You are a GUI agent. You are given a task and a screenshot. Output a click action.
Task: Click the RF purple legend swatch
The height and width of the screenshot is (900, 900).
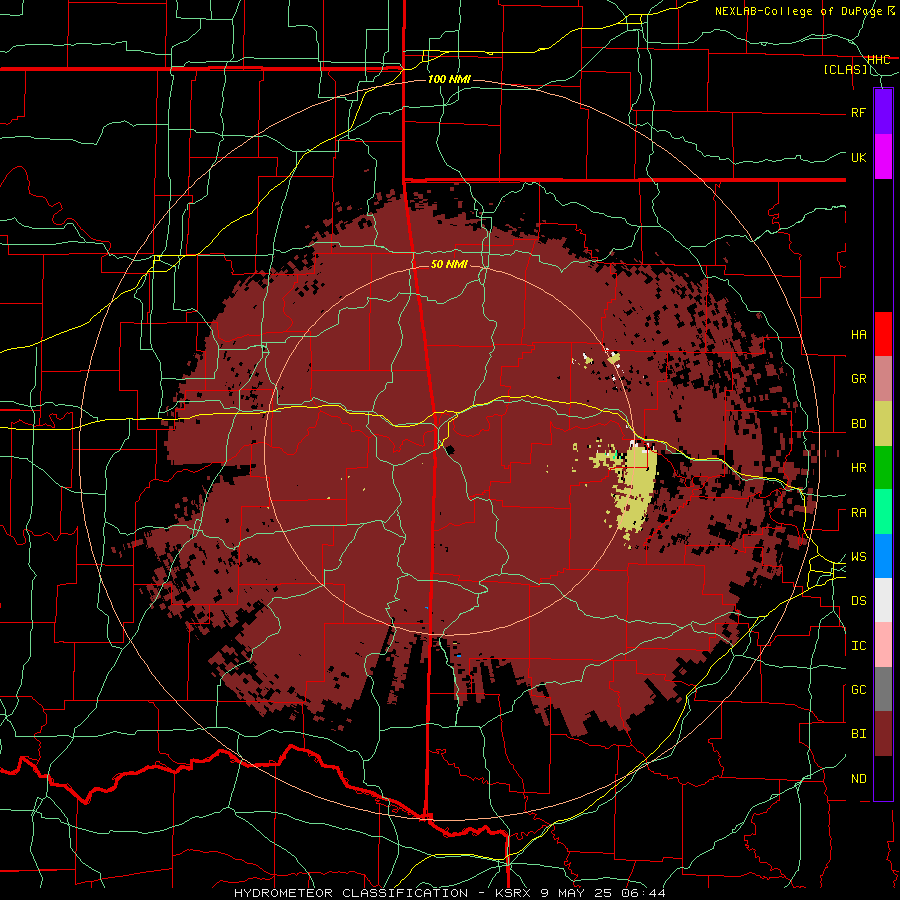pos(883,112)
